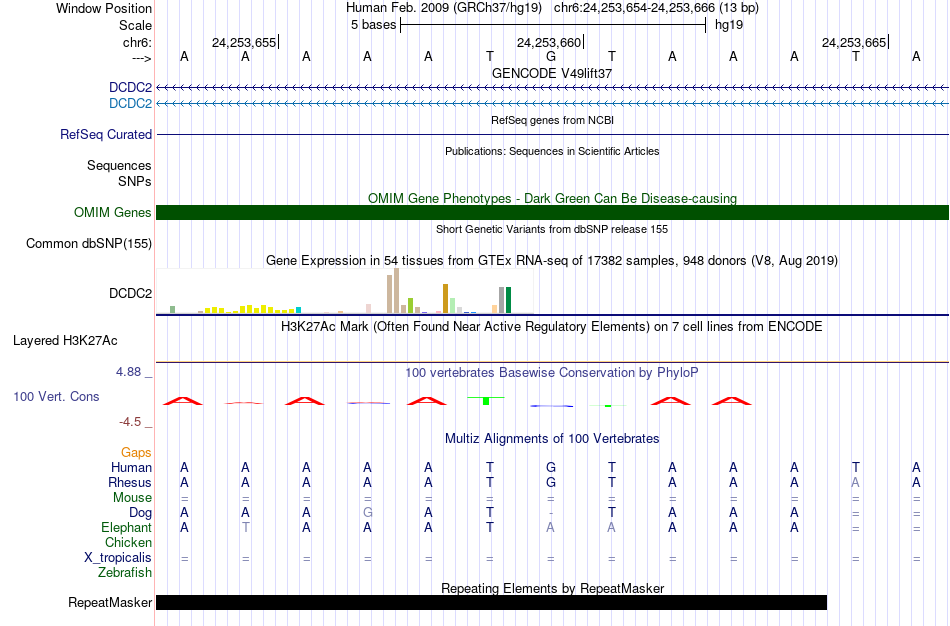Click the DCDC2 GTEx track label

[130, 293]
